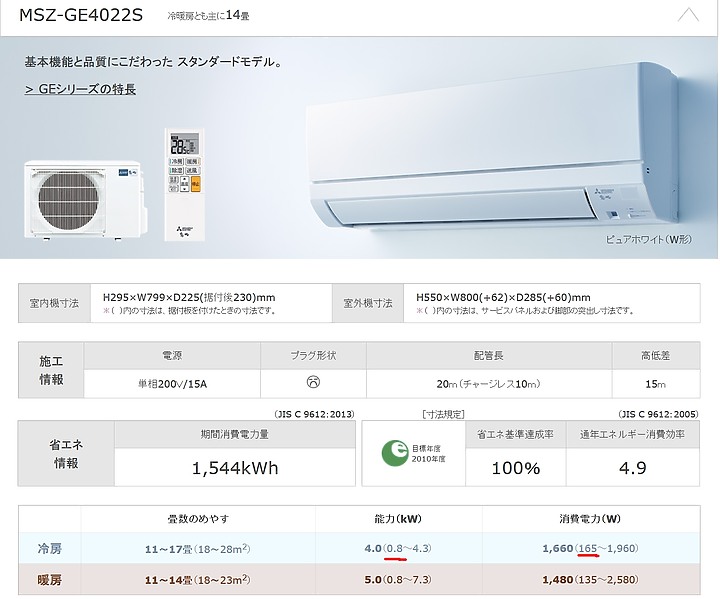This screenshot has width=720, height=599.
Task: Click the 配管長 column header
Action: click(x=489, y=356)
